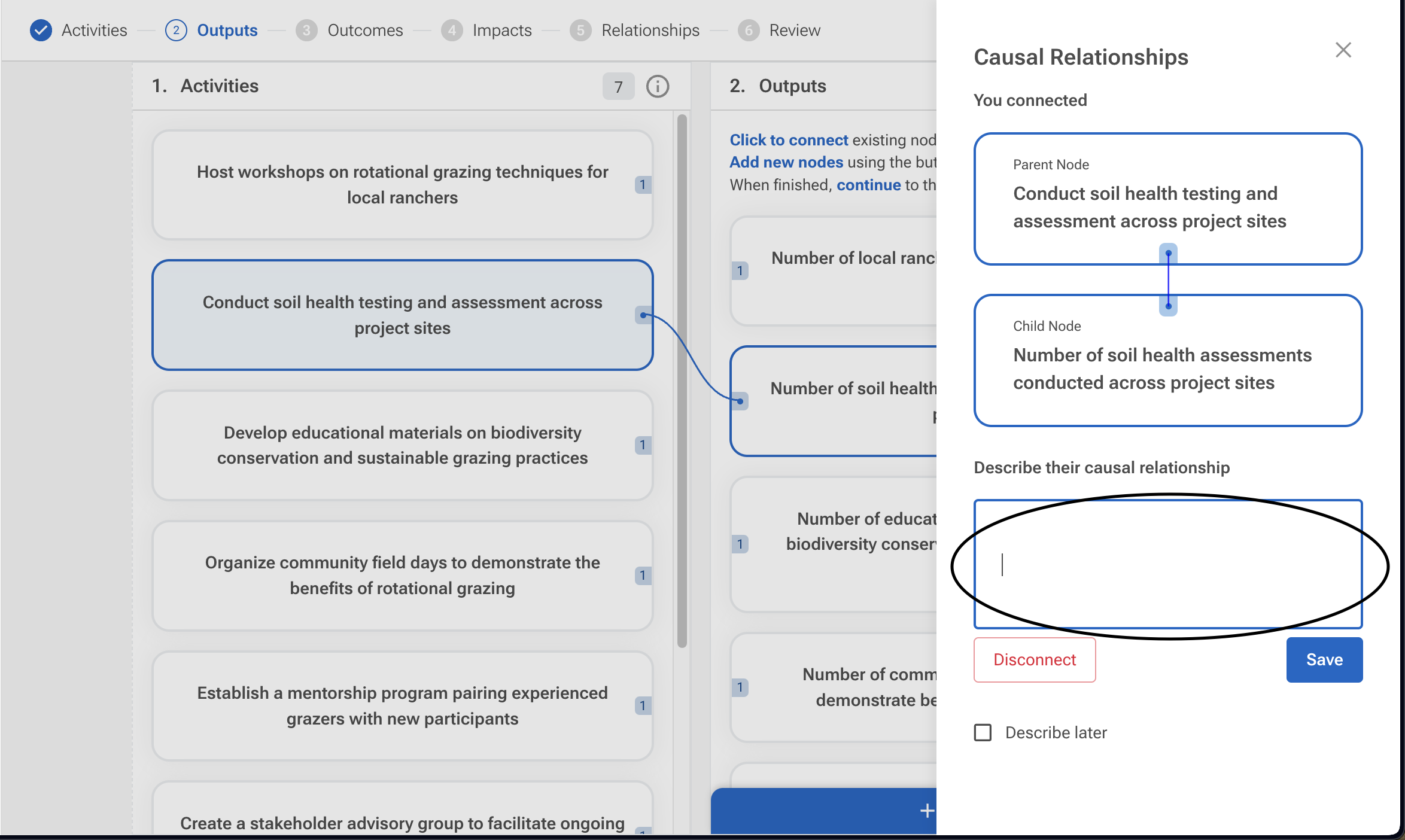Click the 'You connected' label
This screenshot has height=840, width=1405.
tap(1030, 101)
